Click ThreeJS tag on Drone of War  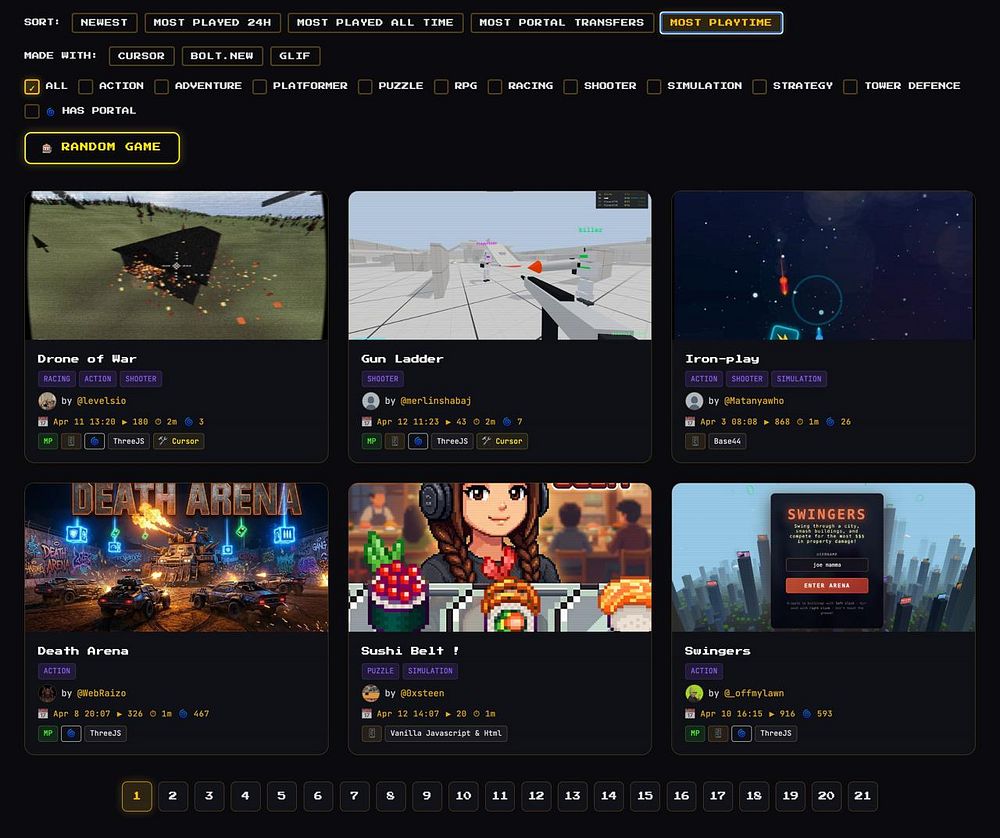tap(129, 441)
